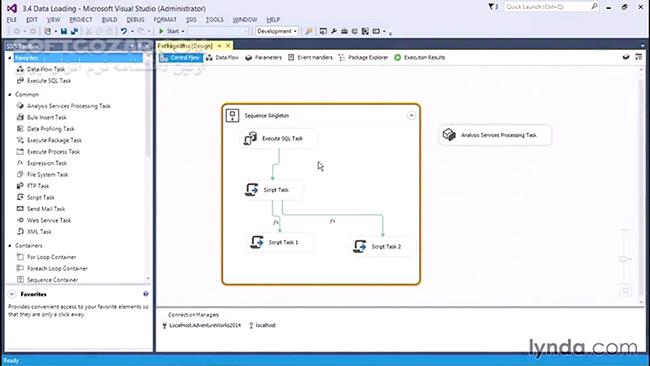Viewport: 650px width, 366px height.
Task: Open the FILE menu
Action: [x=12, y=19]
